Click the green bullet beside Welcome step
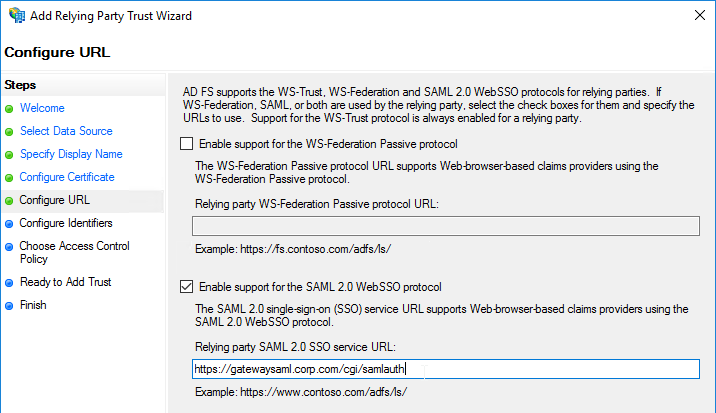 coord(9,109)
